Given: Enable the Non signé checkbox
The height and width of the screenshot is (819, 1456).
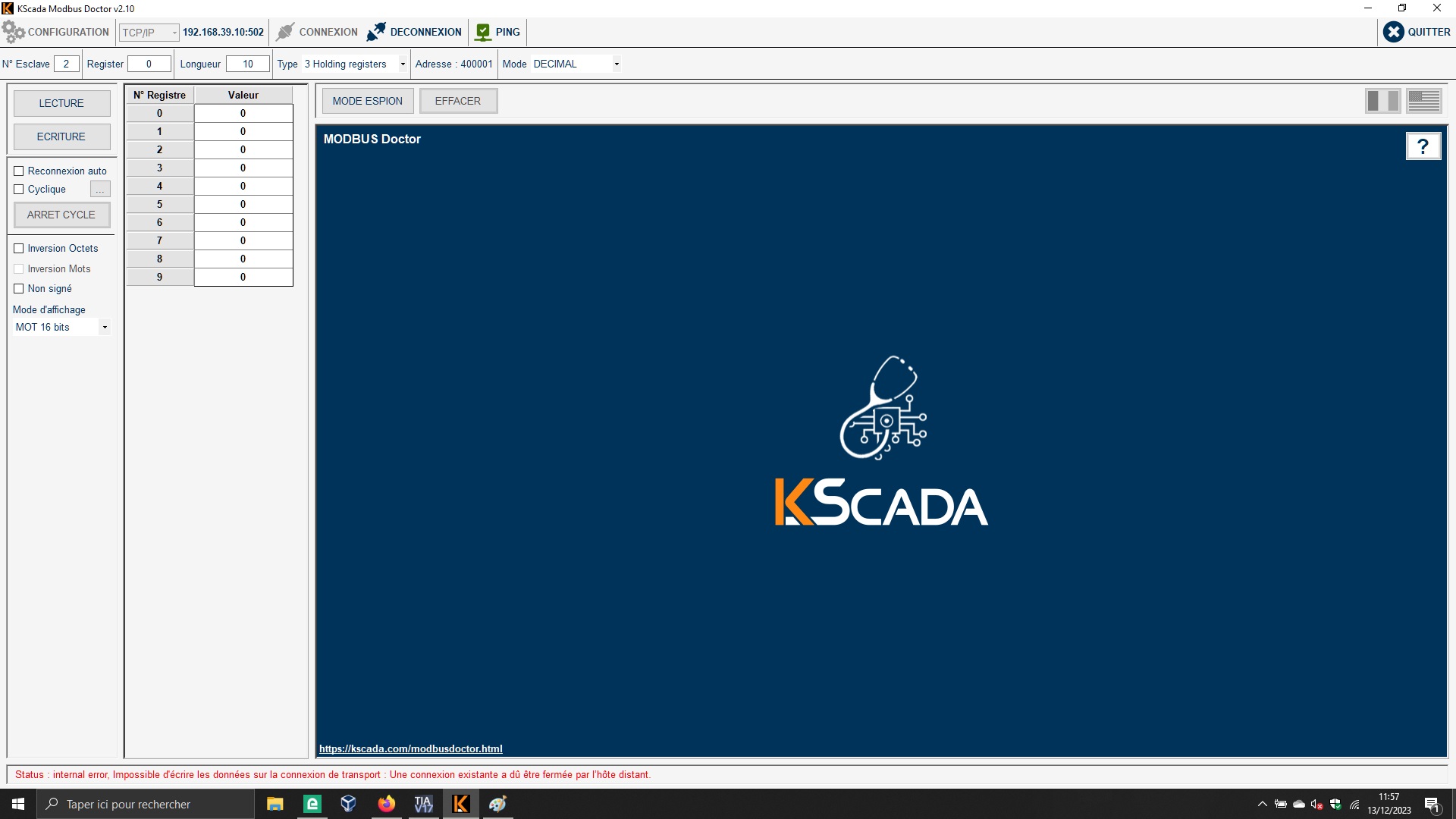Looking at the screenshot, I should [19, 289].
